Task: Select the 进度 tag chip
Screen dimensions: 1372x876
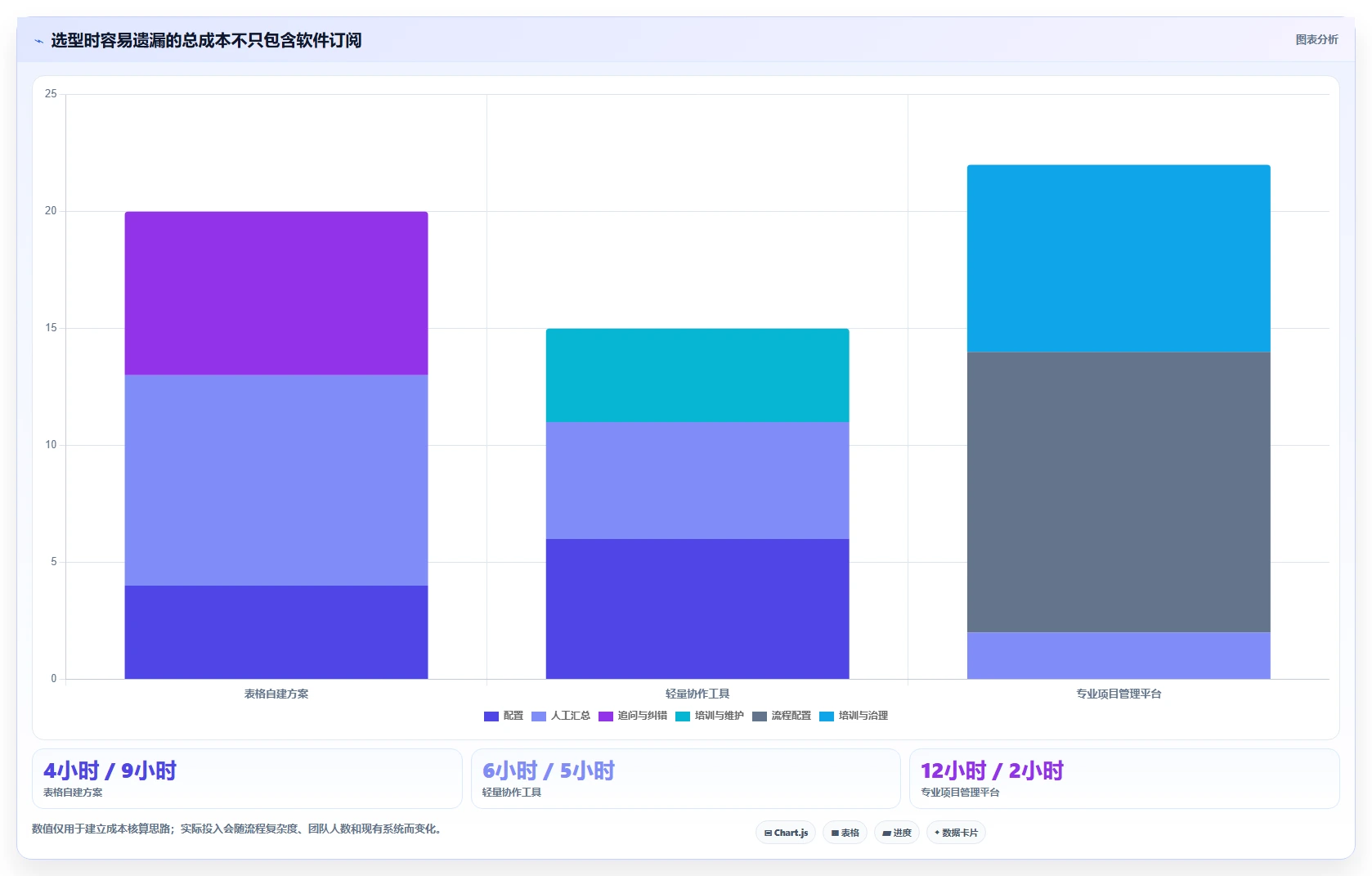Action: 897,833
